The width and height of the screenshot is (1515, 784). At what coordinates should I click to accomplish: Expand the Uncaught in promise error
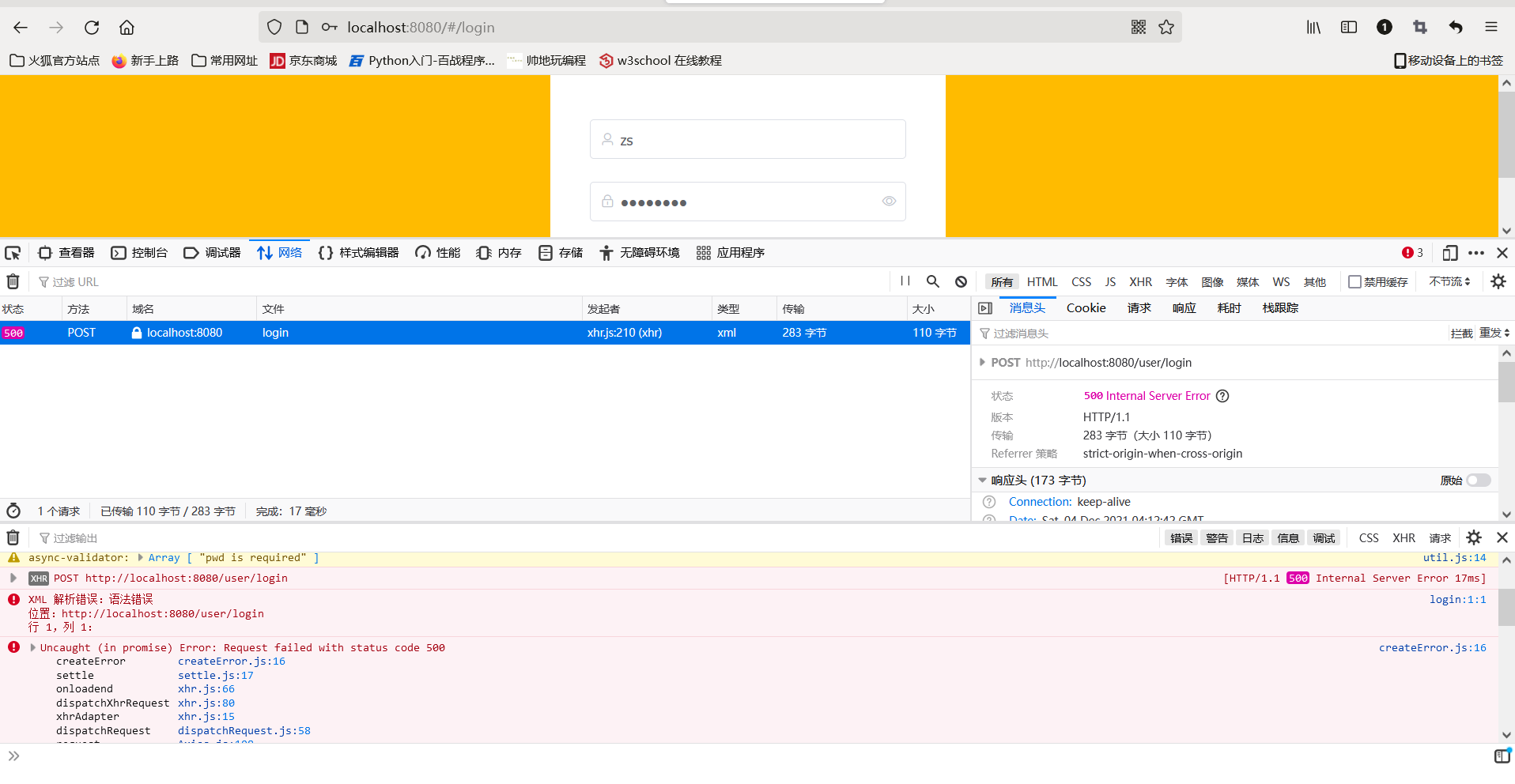(x=32, y=648)
